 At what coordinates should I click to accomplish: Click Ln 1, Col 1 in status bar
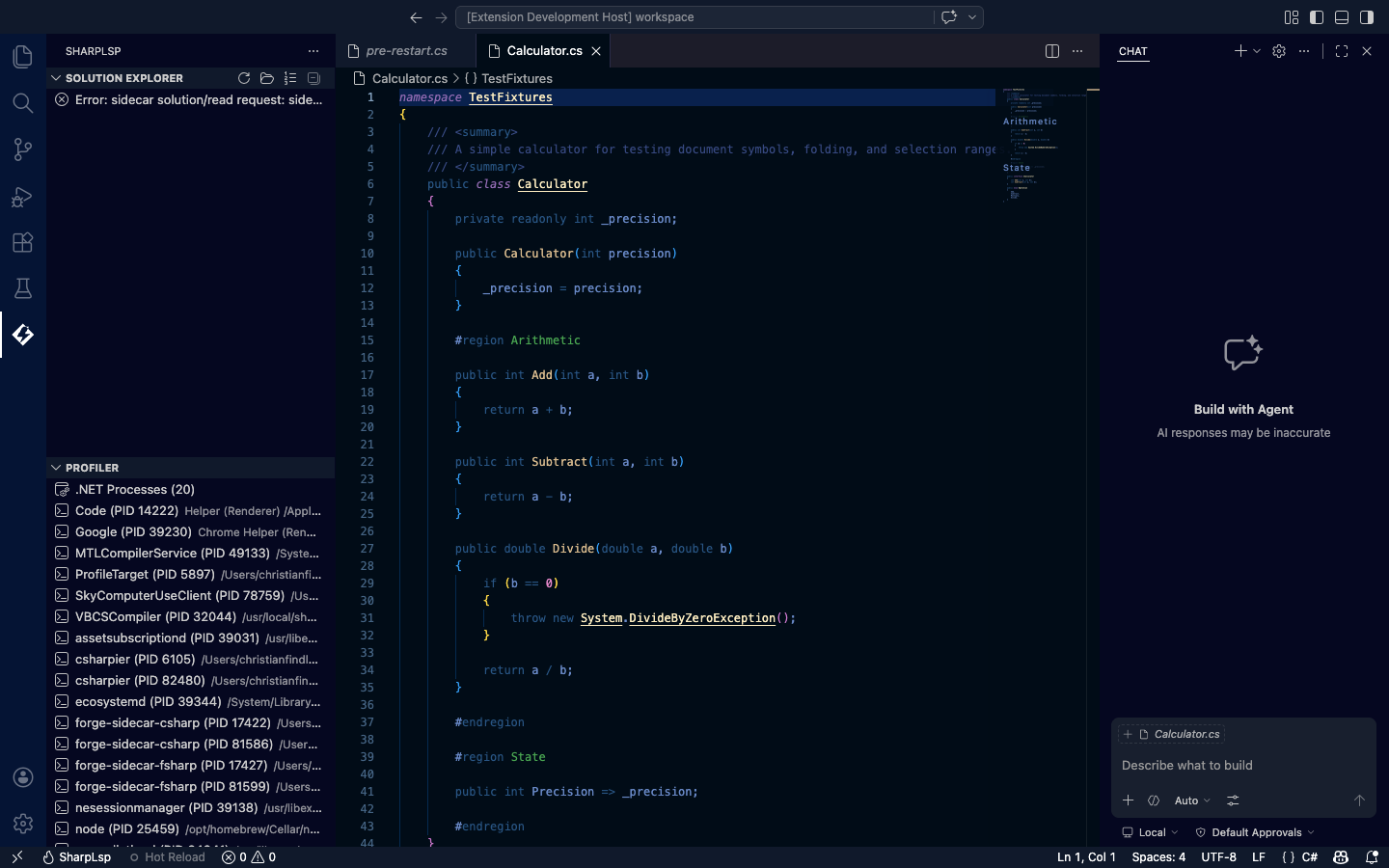click(1086, 856)
